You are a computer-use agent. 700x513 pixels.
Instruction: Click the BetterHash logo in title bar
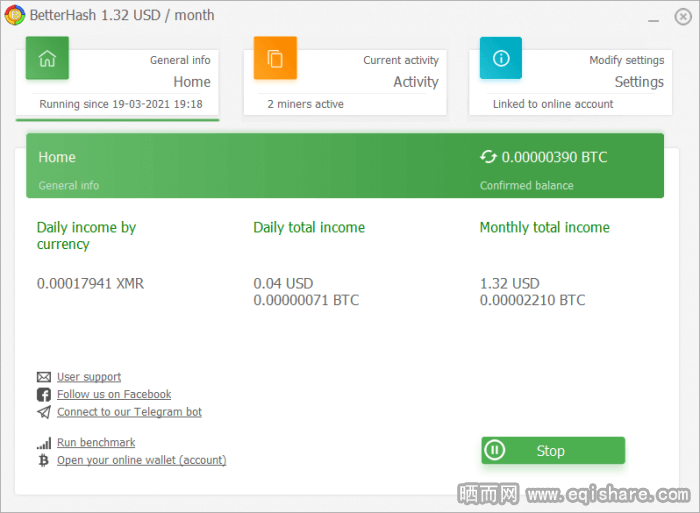14,16
